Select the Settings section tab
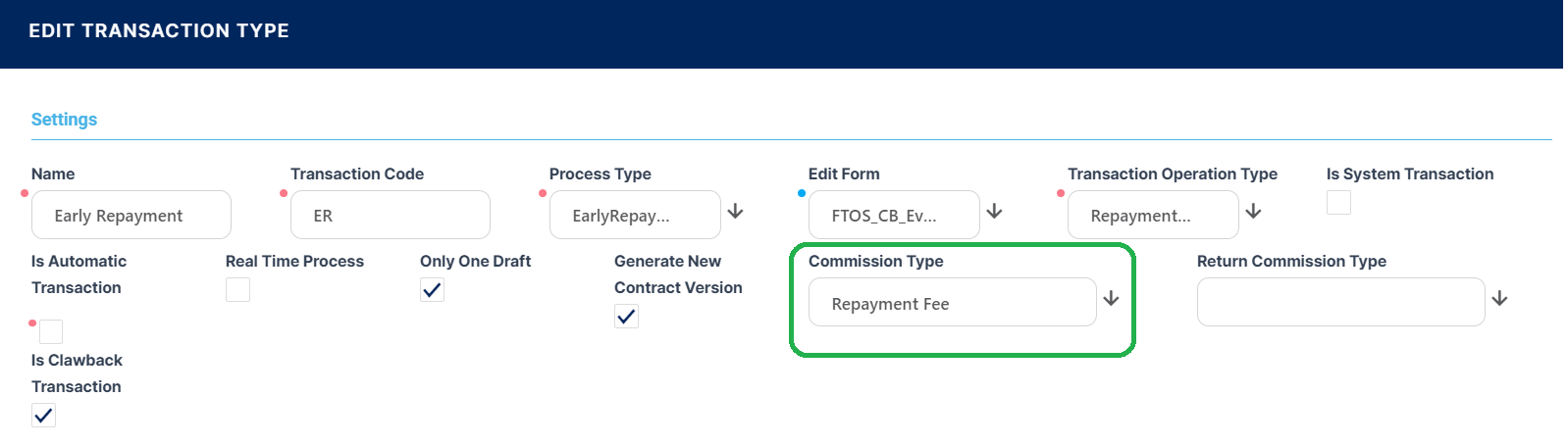Screen dimensions: 1568x446 click(x=65, y=120)
